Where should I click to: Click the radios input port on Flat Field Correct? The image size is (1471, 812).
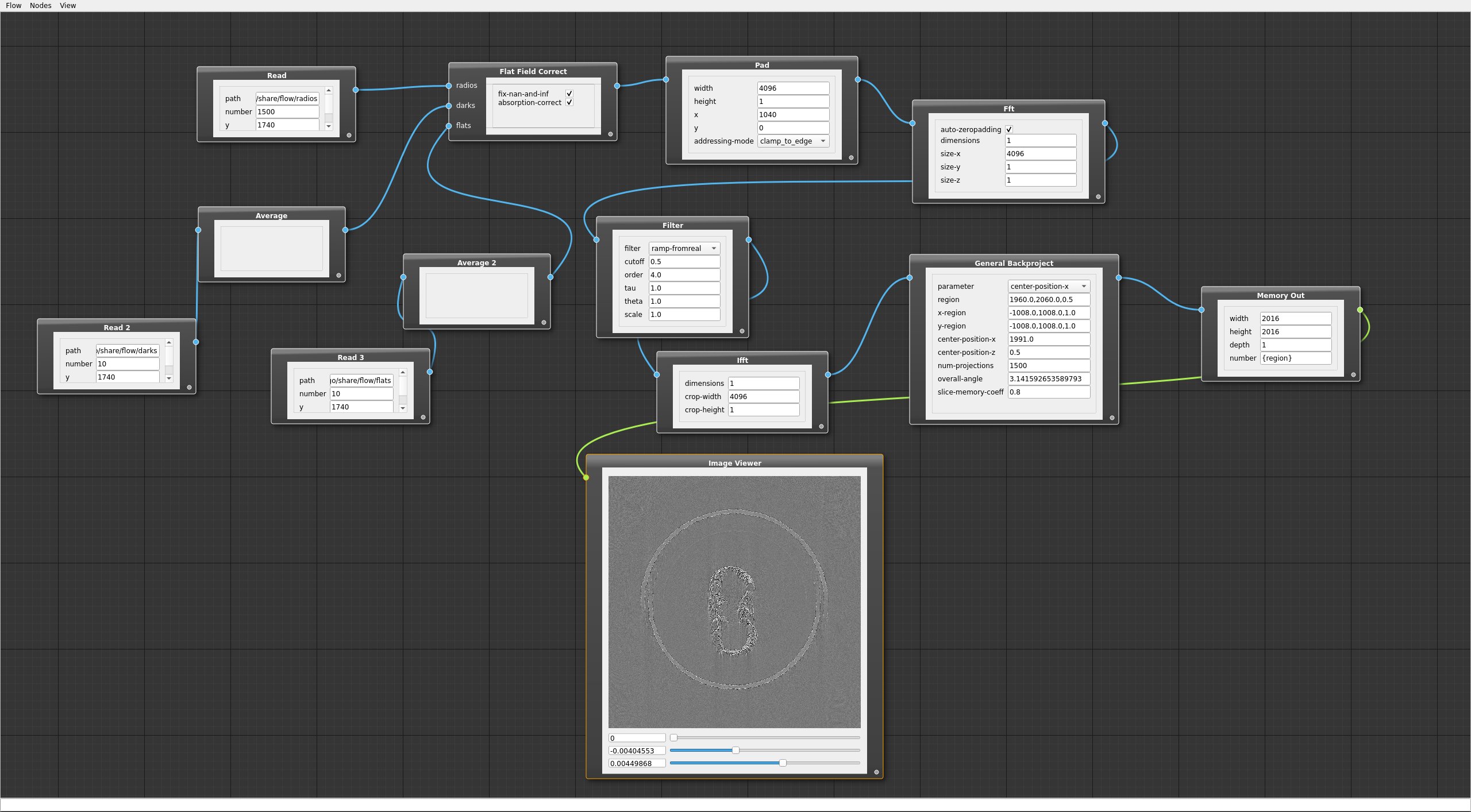coord(449,86)
